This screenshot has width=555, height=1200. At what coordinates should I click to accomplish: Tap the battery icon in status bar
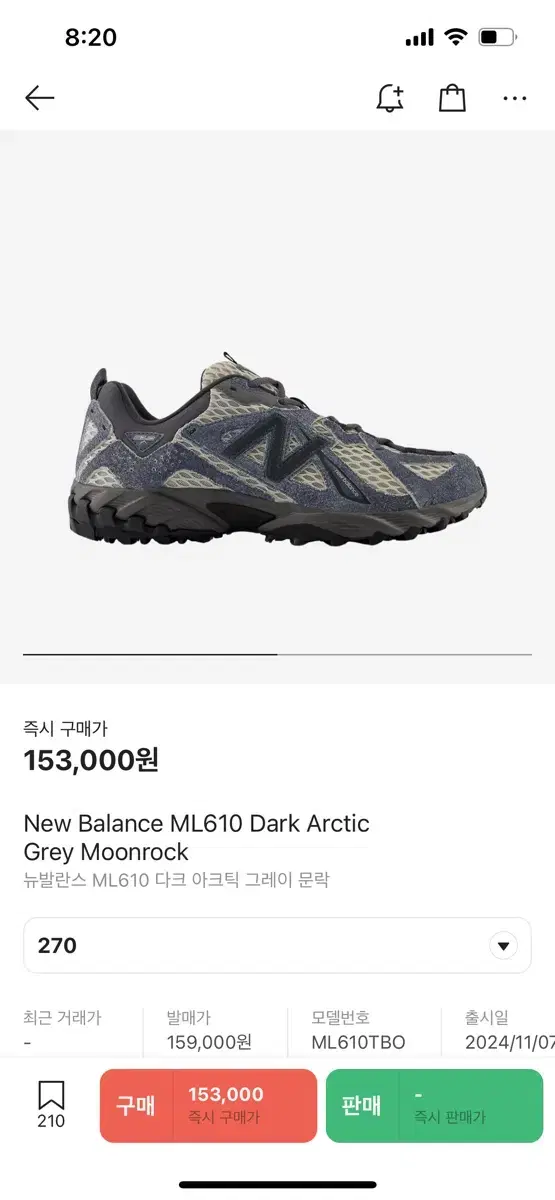(497, 38)
